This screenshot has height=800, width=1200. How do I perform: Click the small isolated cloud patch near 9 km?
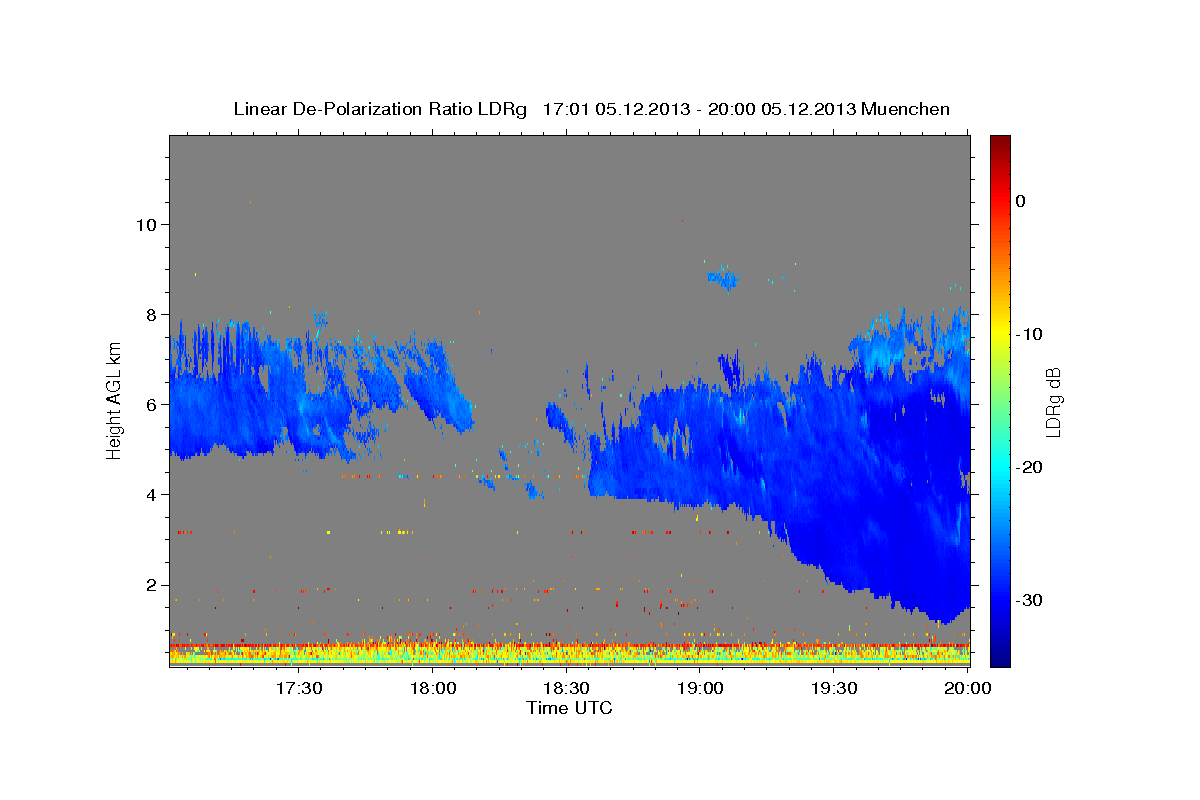coord(722,279)
